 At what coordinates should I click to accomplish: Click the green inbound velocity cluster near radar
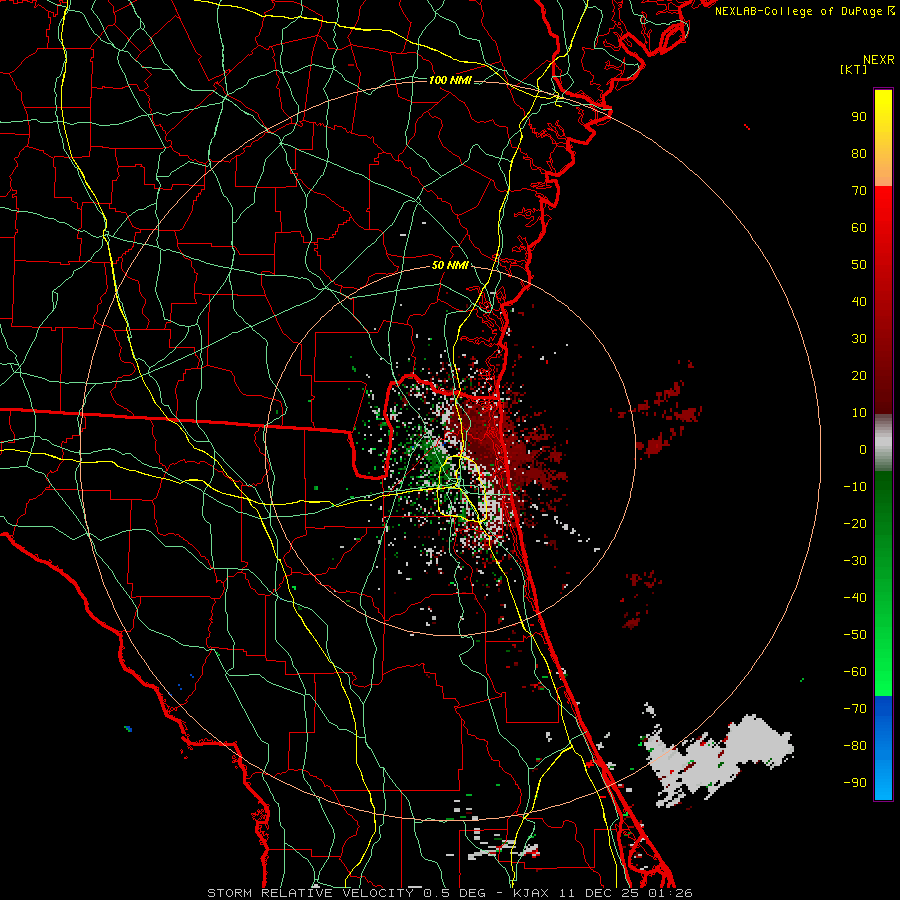tap(435, 456)
